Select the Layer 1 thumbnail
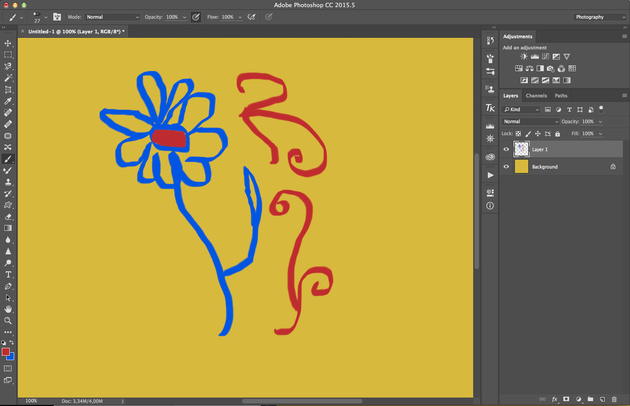 pyautogui.click(x=521, y=149)
